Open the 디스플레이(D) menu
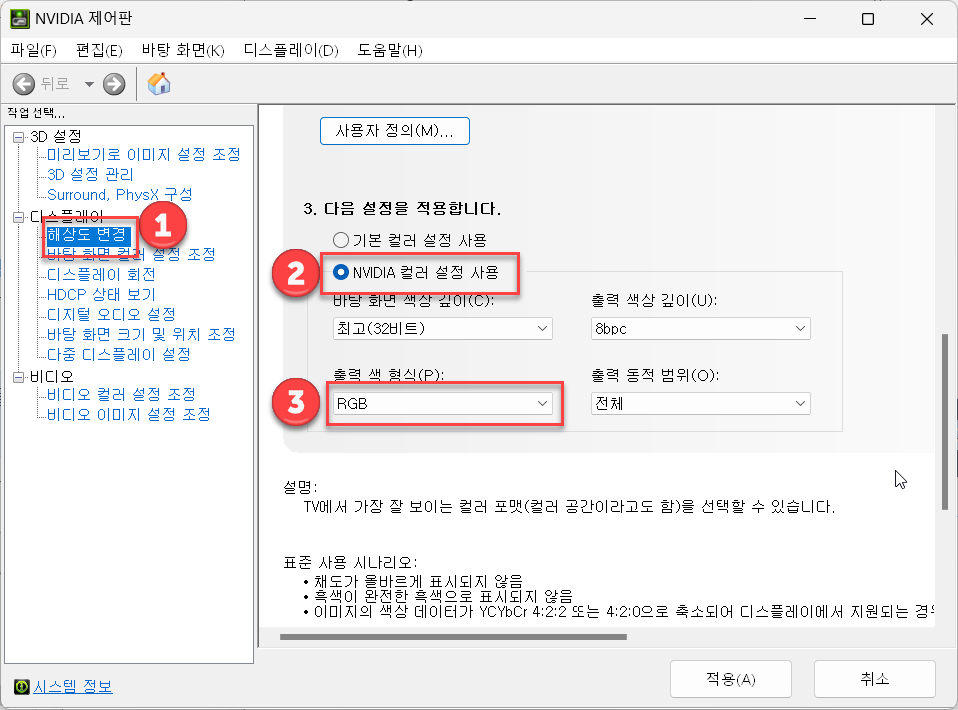This screenshot has width=958, height=710. pos(291,50)
